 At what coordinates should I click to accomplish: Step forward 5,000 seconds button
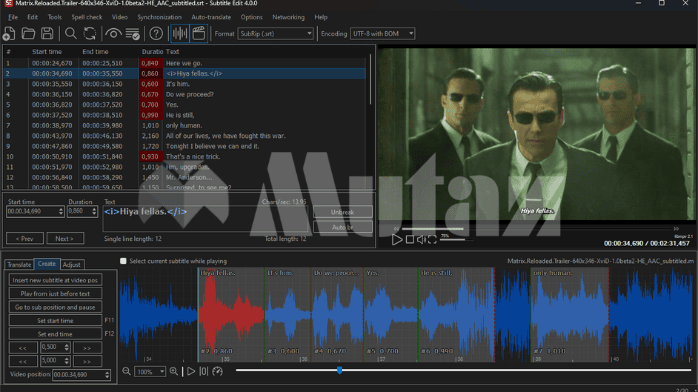87,361
